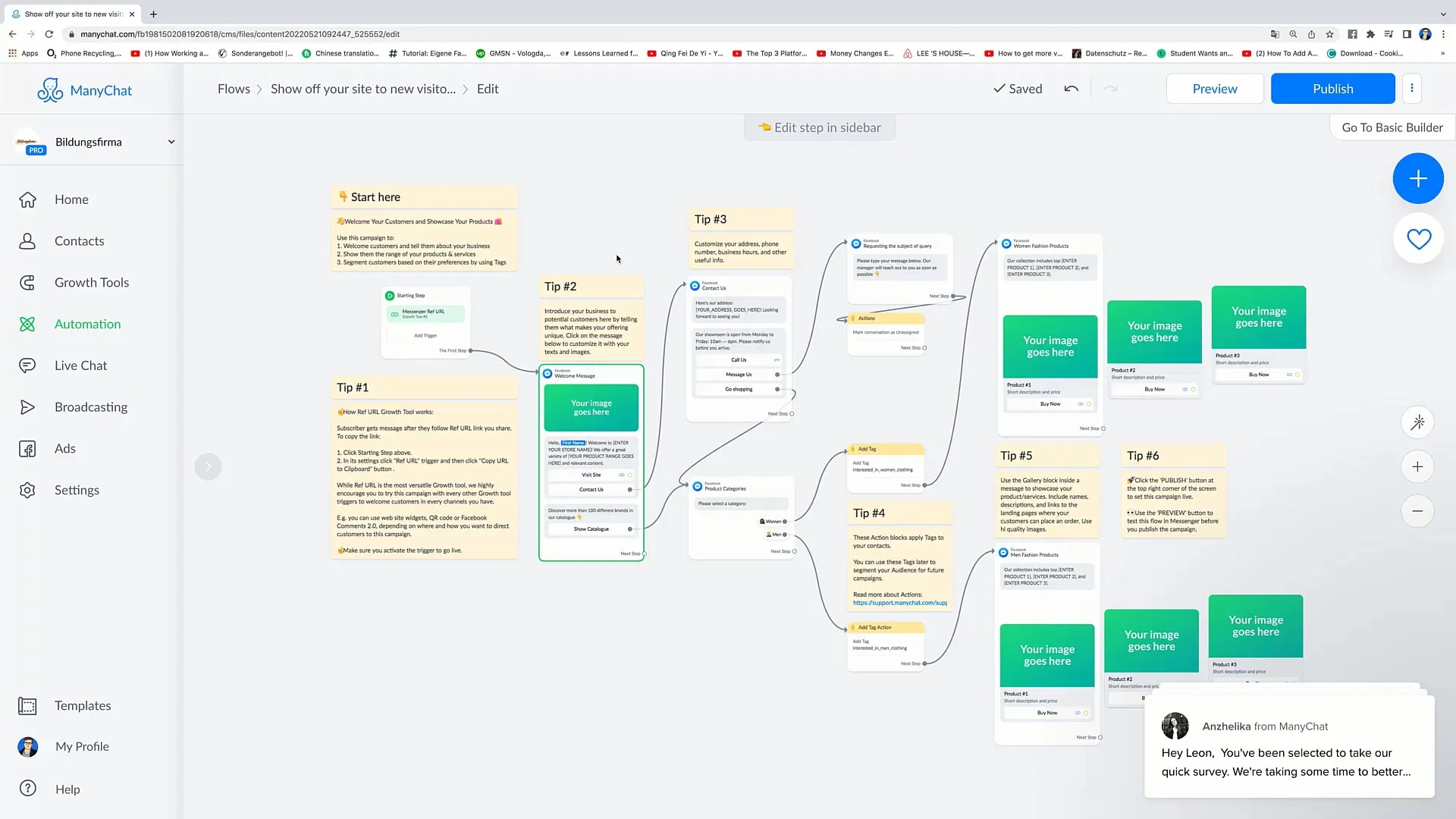Screen dimensions: 1456x819
Task: Select Broadcasting in the sidebar
Action: (92, 407)
